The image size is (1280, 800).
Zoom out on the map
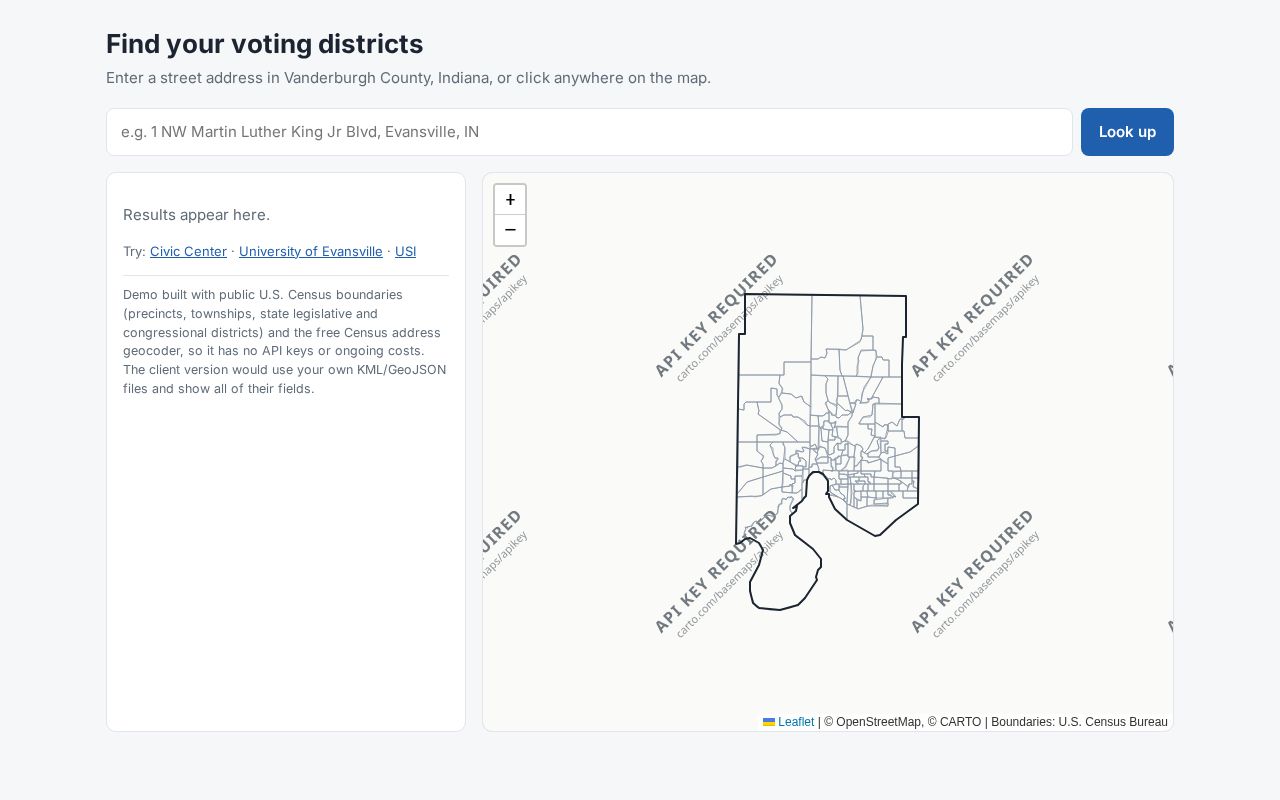coord(510,230)
